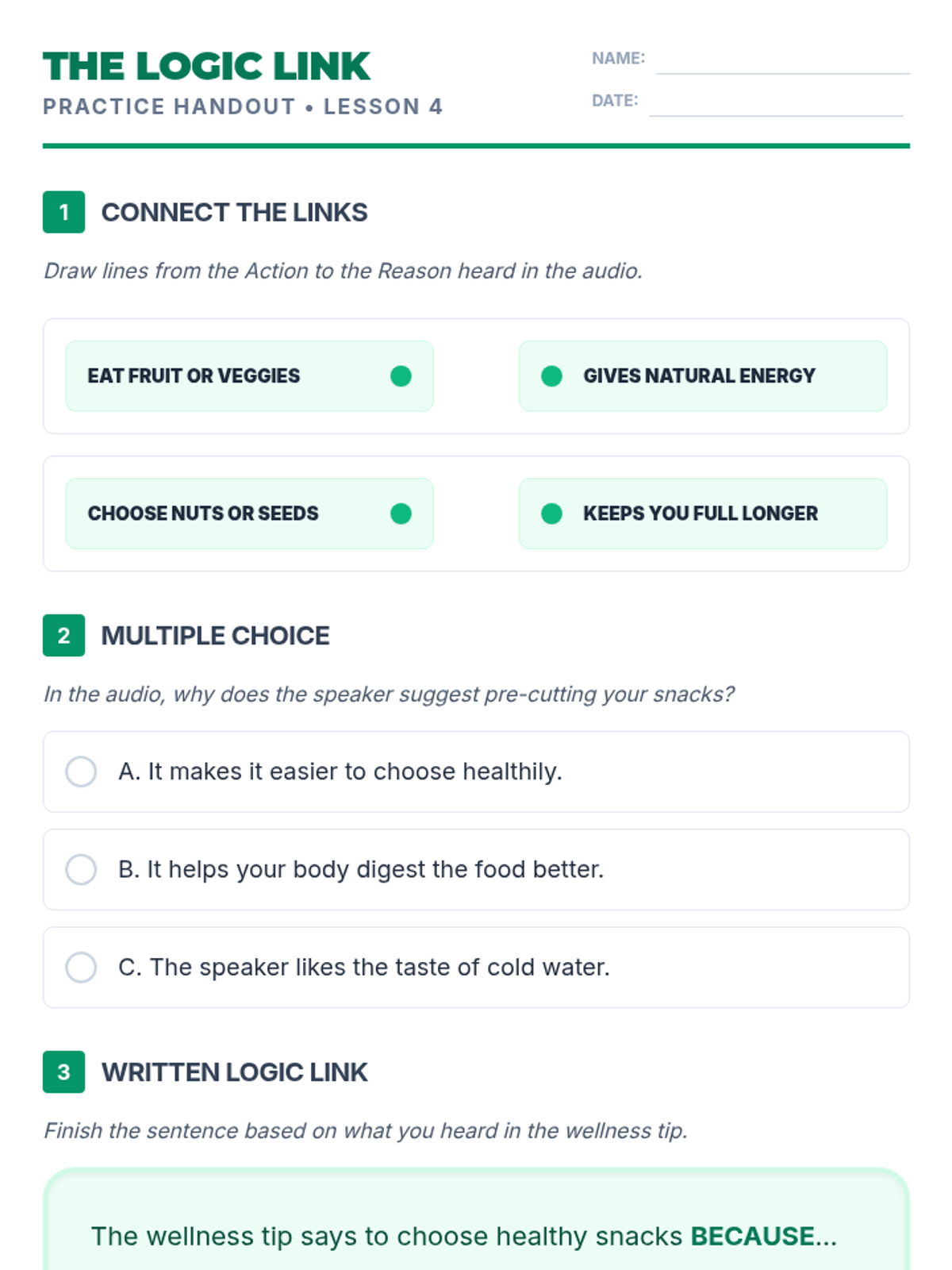
Task: Select the Choose Nuts or Seeds card
Action: pyautogui.click(x=249, y=514)
